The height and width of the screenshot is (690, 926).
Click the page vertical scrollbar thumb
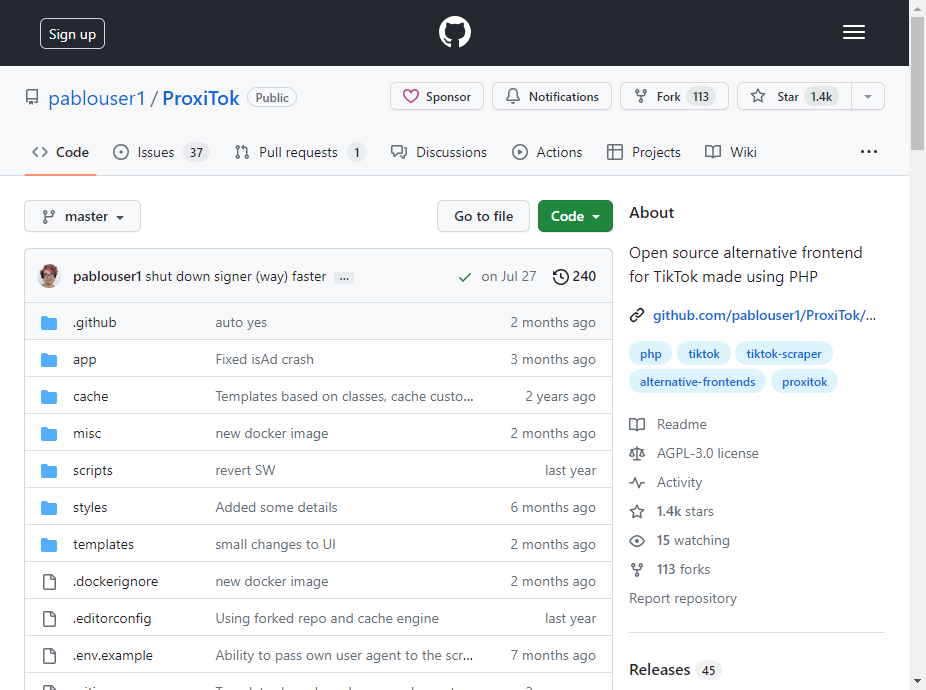[x=917, y=84]
